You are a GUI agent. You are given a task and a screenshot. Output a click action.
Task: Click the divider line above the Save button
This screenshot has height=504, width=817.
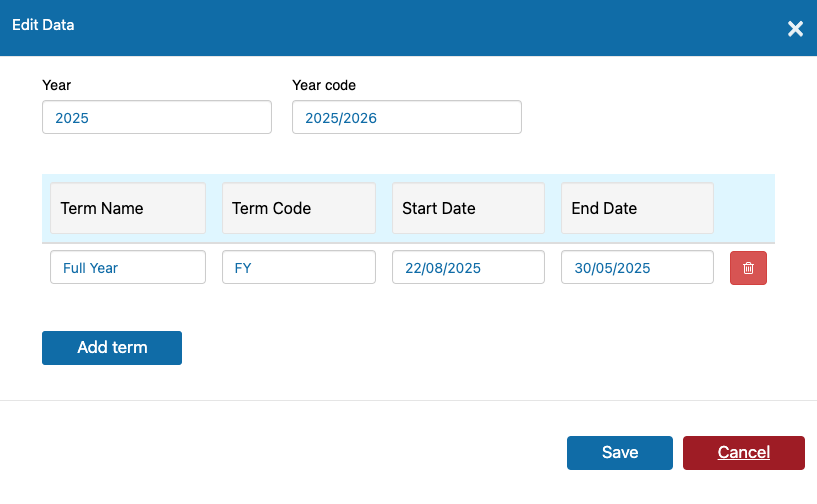pyautogui.click(x=408, y=400)
